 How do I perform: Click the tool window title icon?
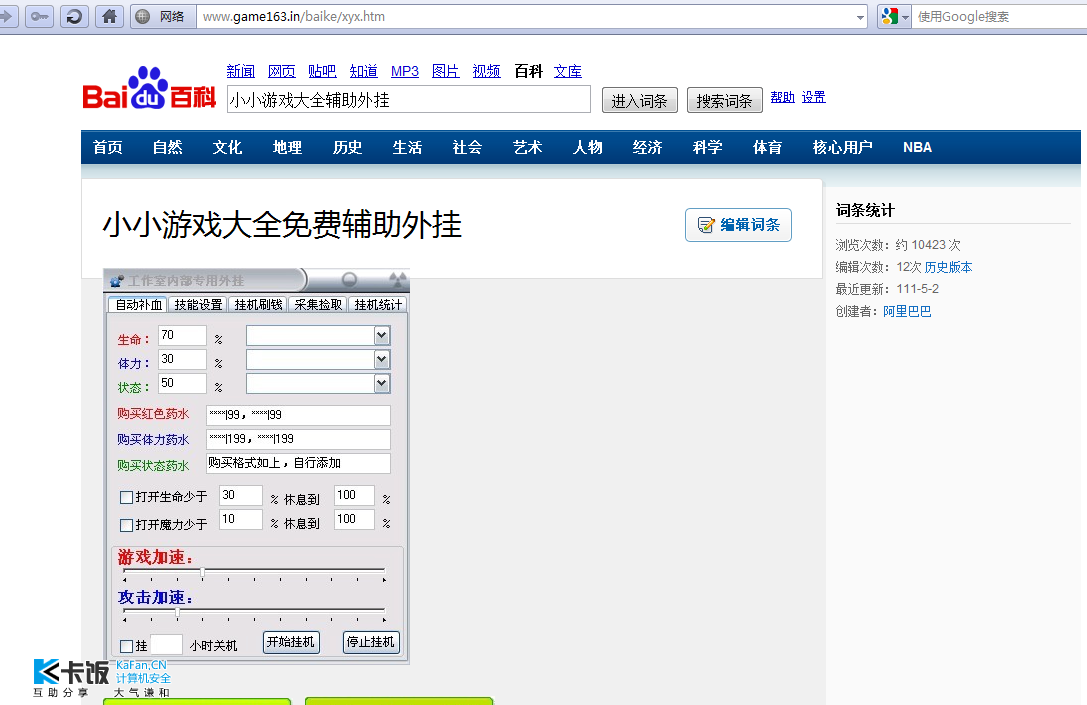click(x=116, y=281)
